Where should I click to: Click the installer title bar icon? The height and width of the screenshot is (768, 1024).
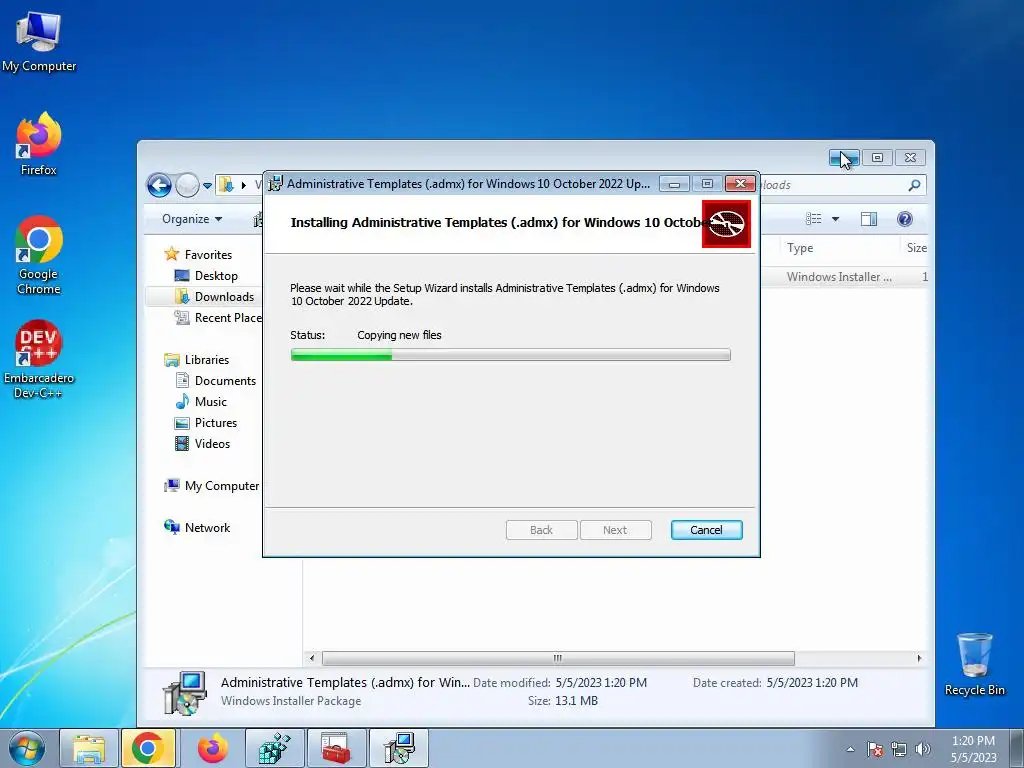click(x=276, y=184)
